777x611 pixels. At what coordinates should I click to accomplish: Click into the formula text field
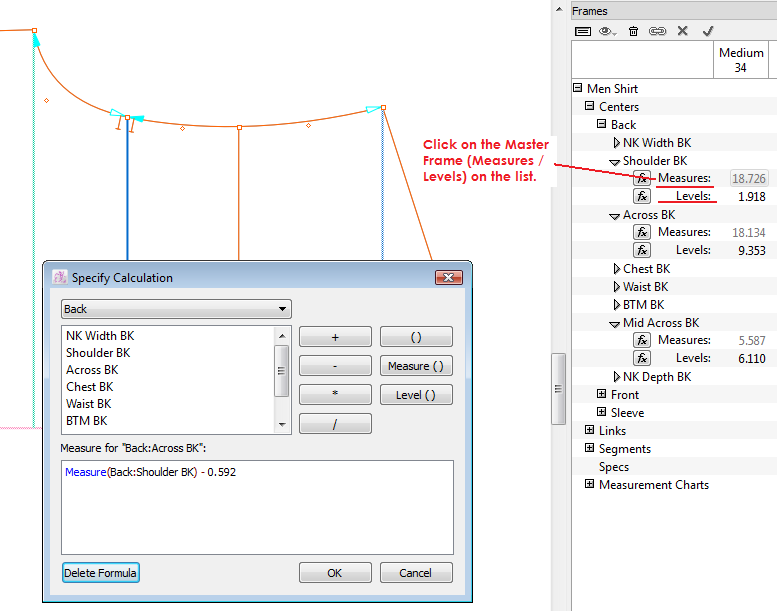point(257,506)
